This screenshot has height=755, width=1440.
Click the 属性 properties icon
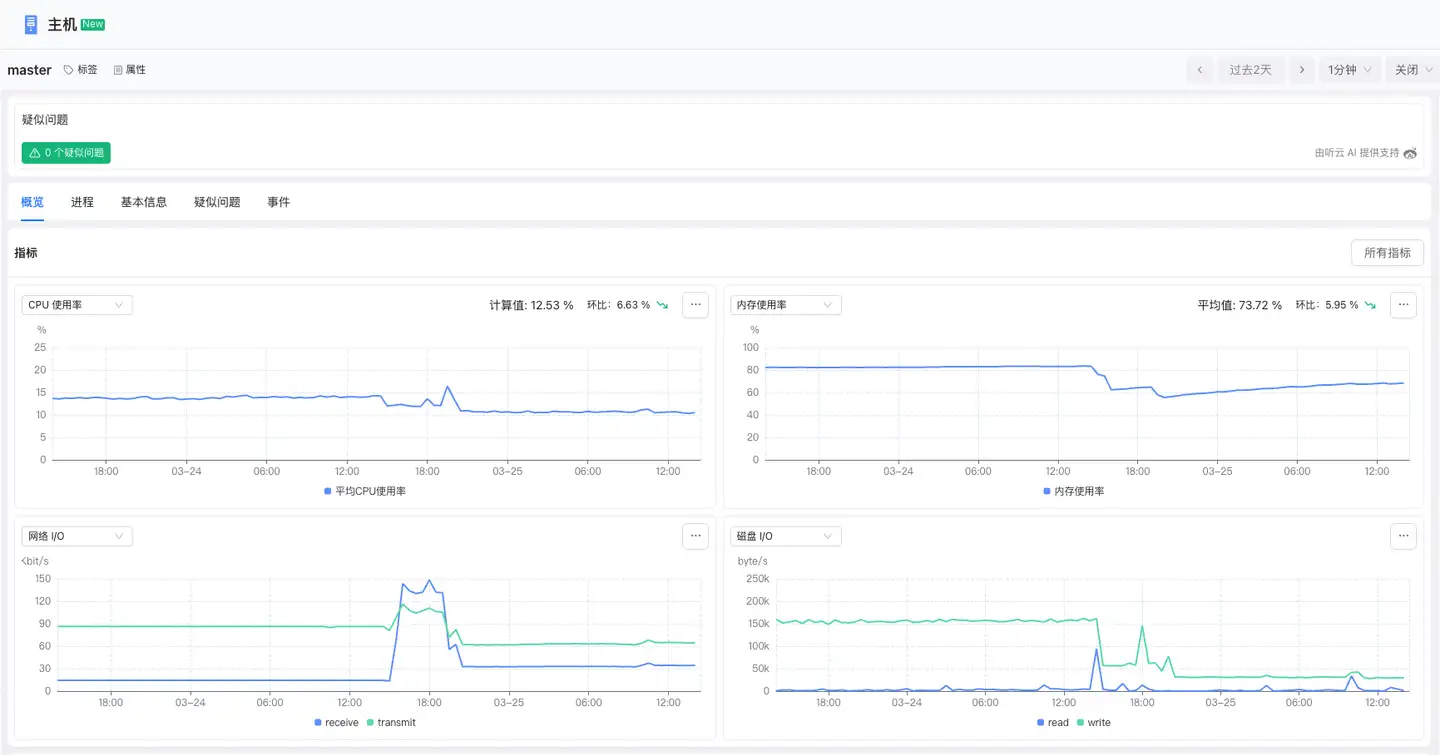point(118,70)
